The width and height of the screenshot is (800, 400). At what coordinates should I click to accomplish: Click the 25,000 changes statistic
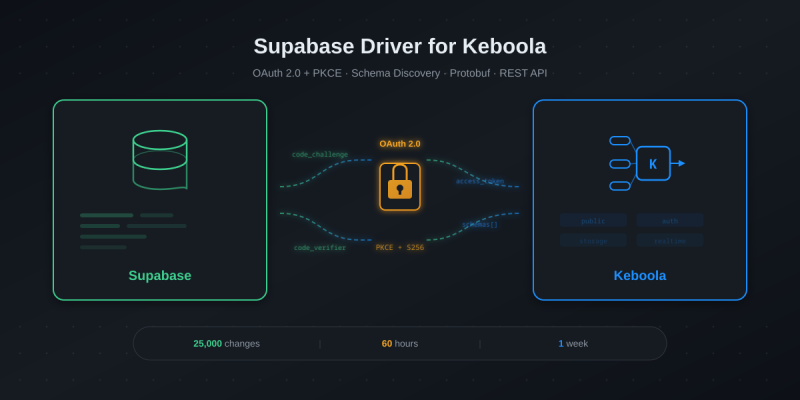click(226, 344)
